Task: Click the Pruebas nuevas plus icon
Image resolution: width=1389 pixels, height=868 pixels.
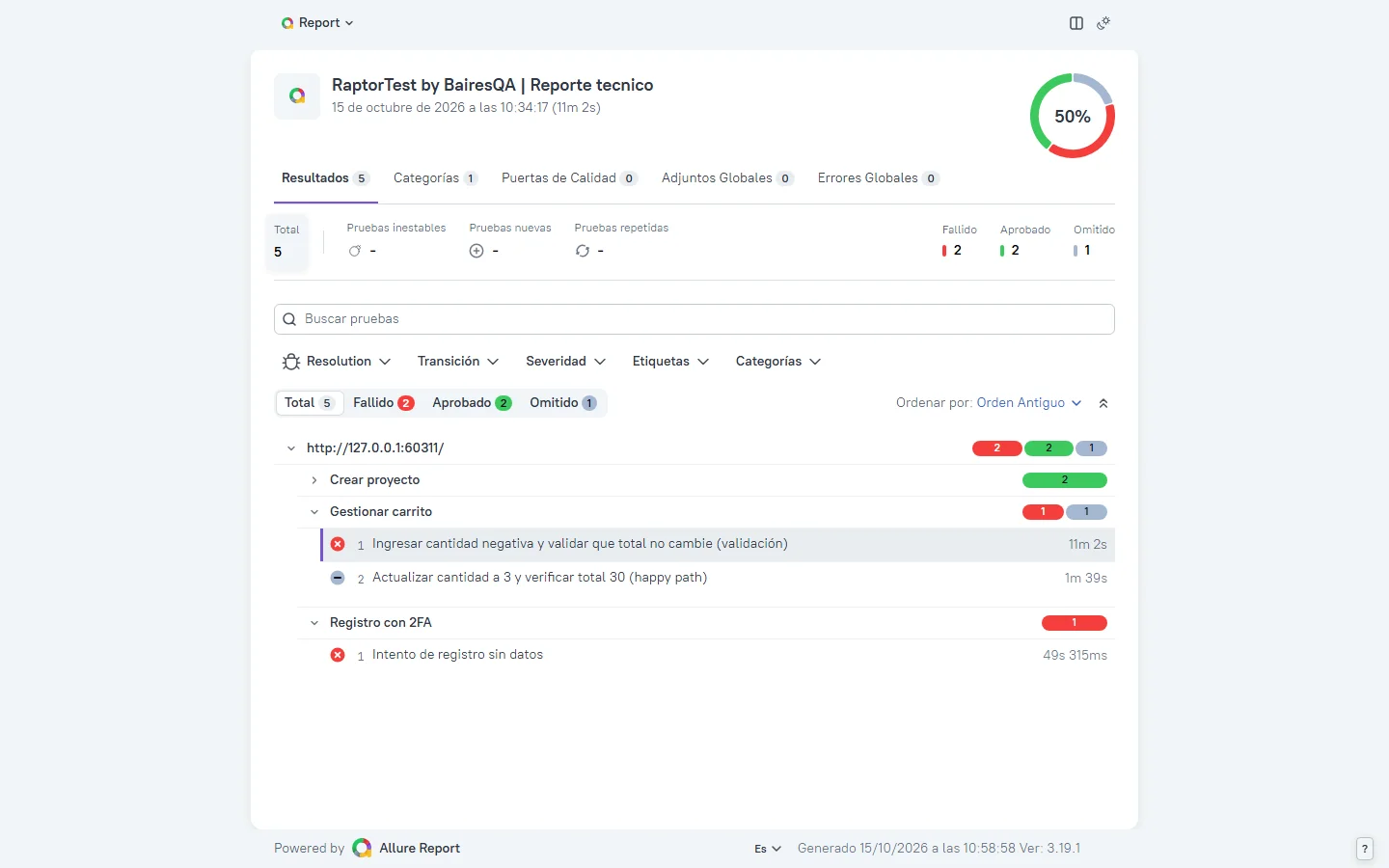Action: pyautogui.click(x=477, y=251)
